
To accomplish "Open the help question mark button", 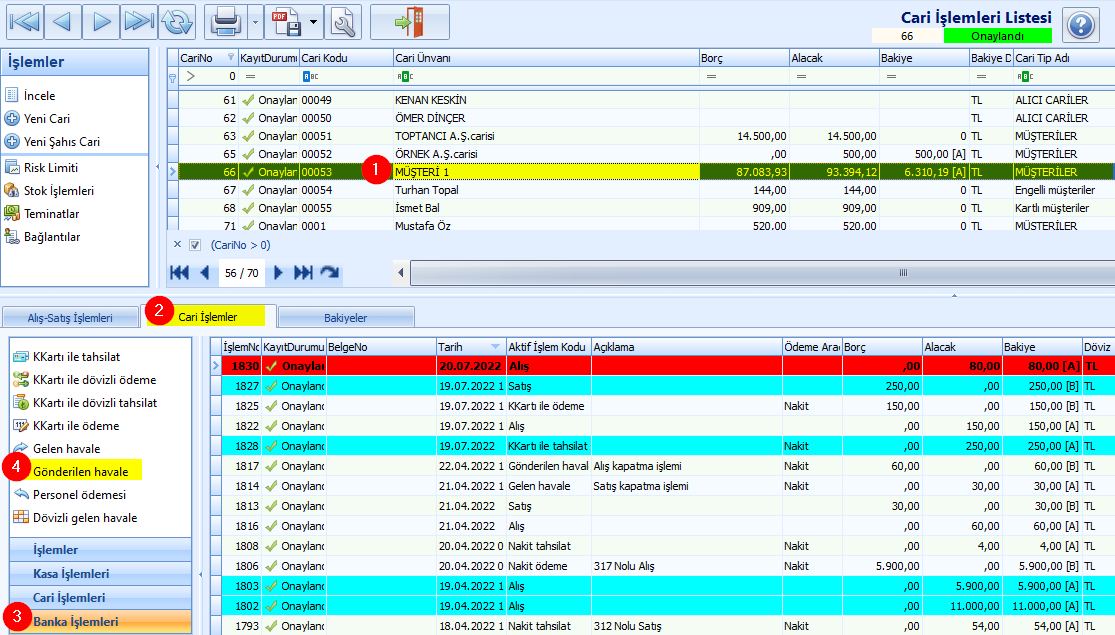I will [x=1080, y=26].
